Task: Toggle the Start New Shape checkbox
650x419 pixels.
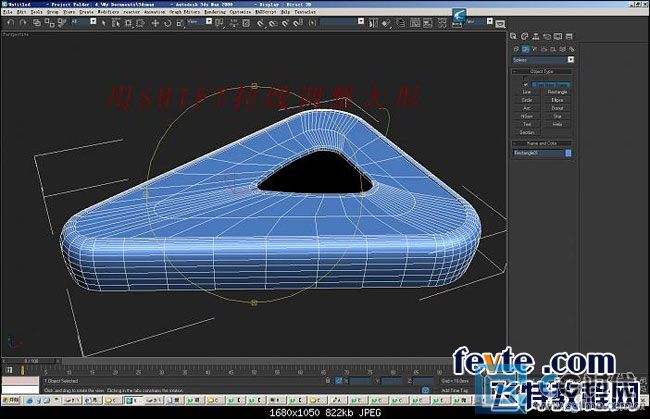Action: 526,85
